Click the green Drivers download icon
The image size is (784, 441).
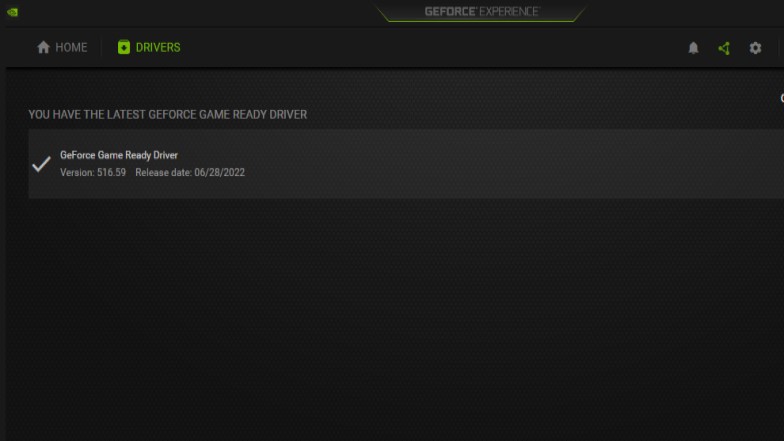[x=124, y=48]
